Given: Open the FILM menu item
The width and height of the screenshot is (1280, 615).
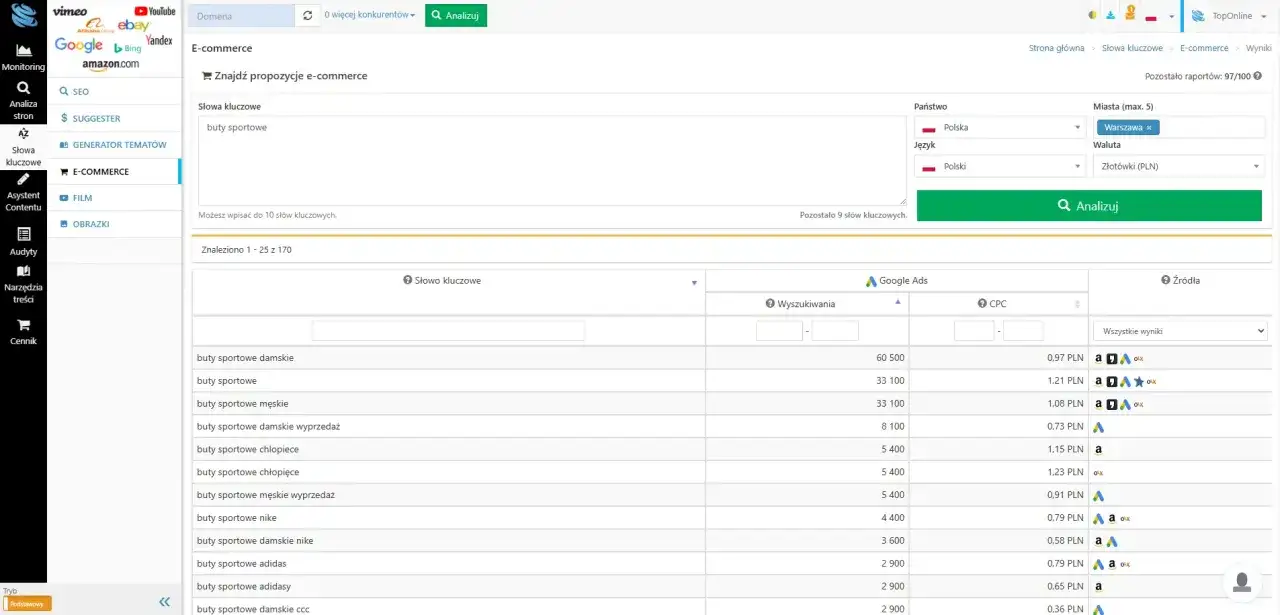Looking at the screenshot, I should pos(114,198).
